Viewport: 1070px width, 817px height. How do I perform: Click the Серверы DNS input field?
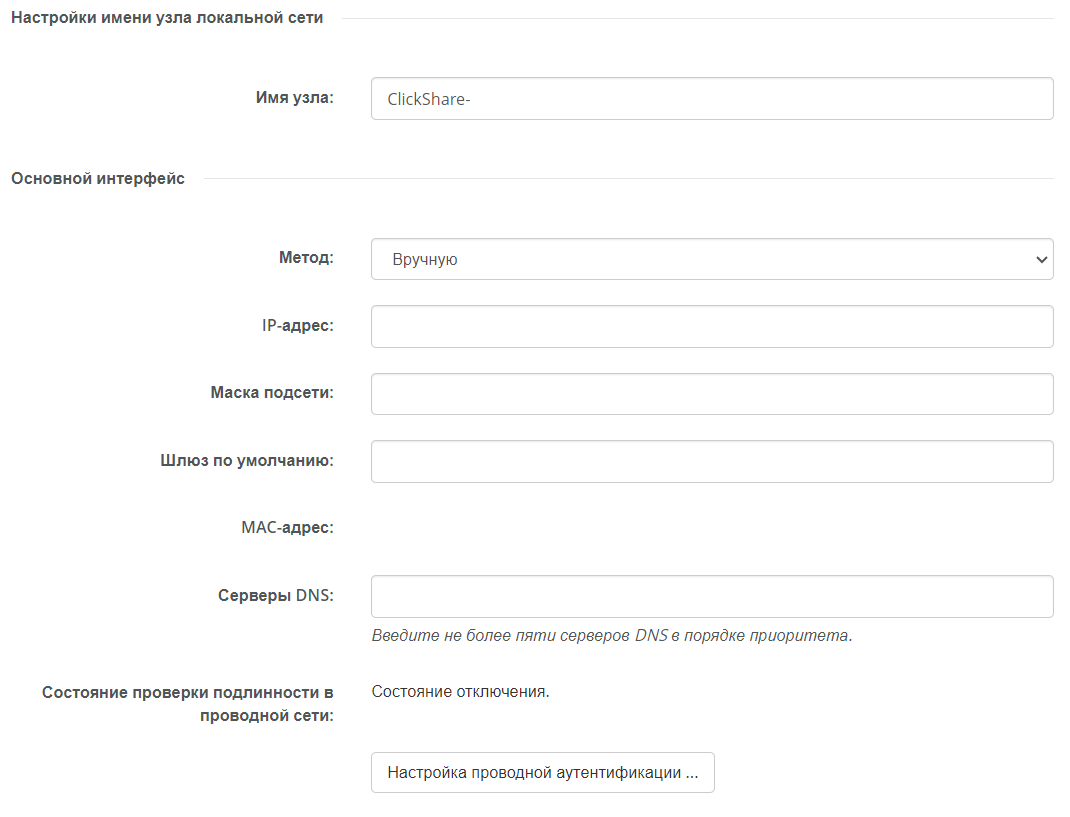(x=712, y=597)
